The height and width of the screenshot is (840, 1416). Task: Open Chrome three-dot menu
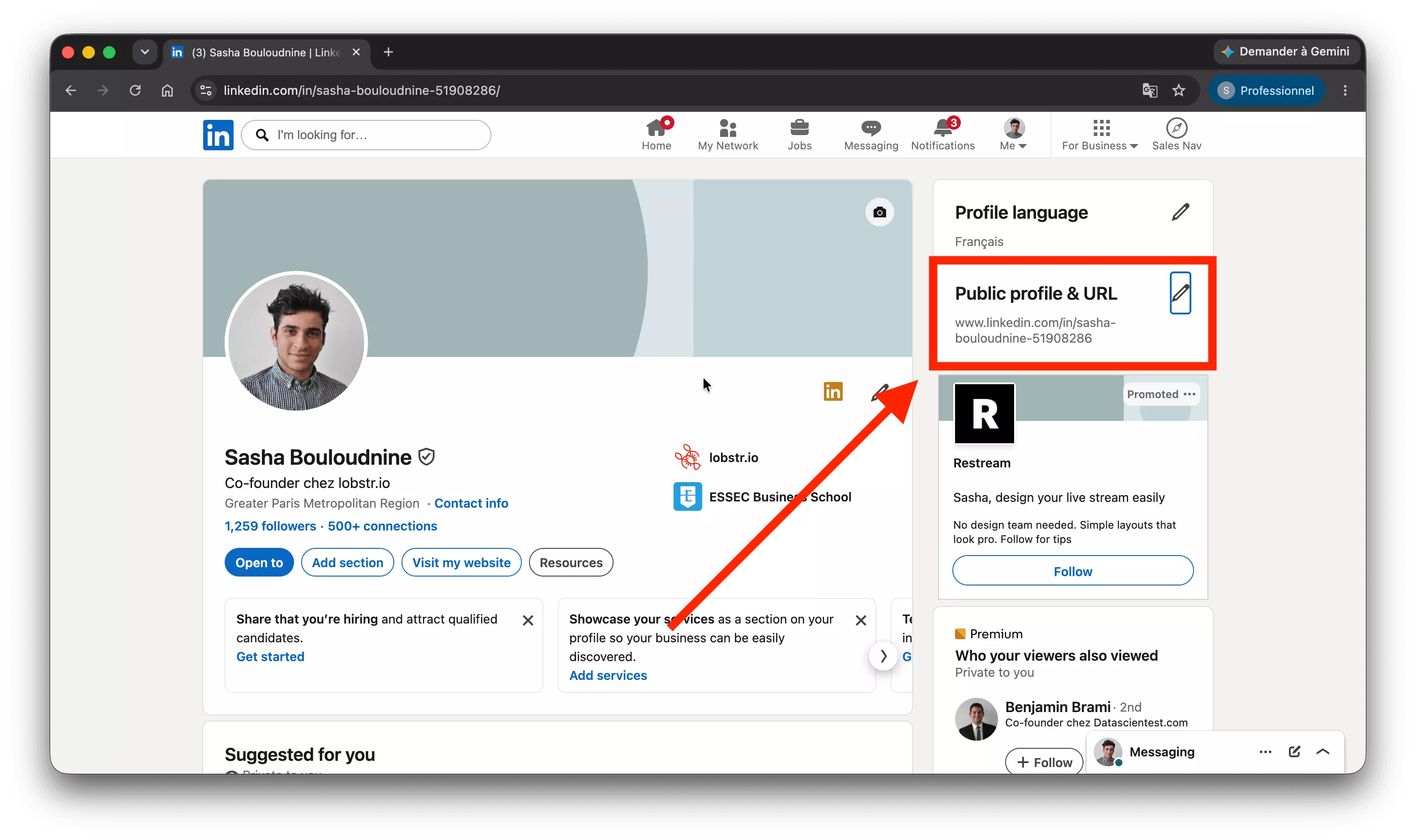[x=1345, y=90]
